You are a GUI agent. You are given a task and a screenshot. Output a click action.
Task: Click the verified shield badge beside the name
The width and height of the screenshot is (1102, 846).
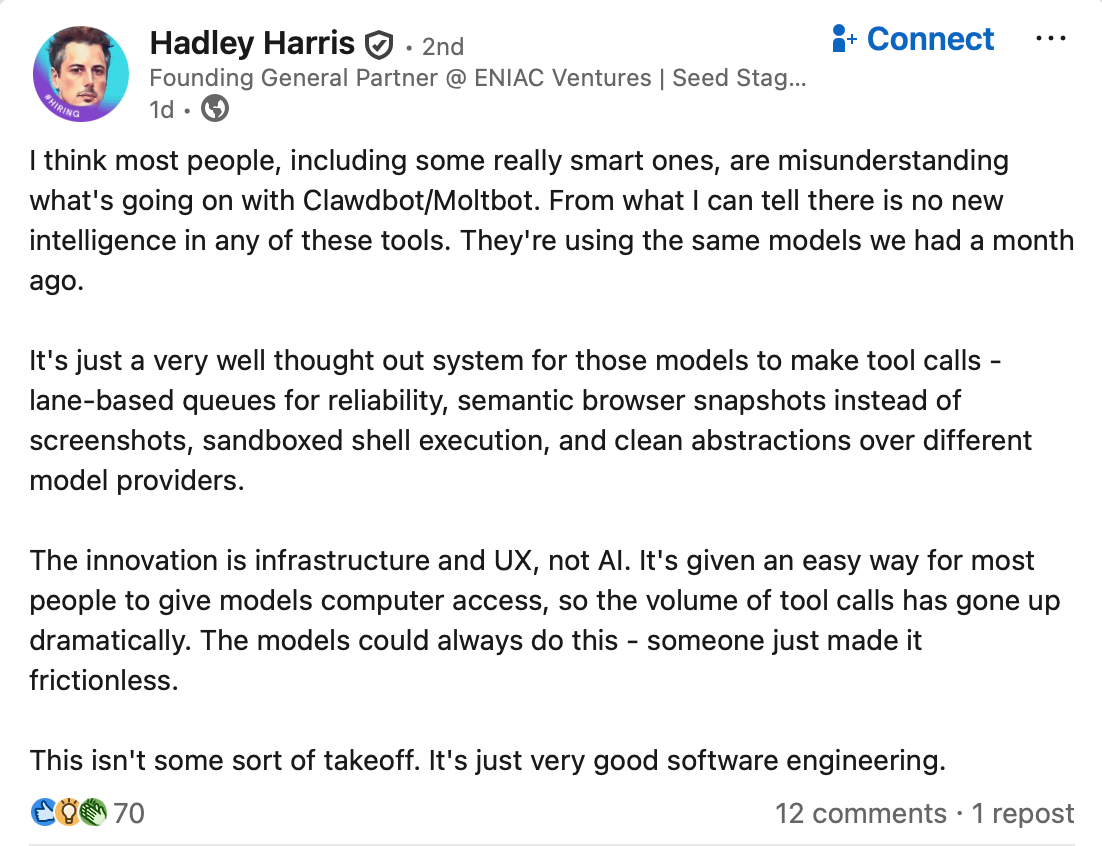(x=378, y=46)
